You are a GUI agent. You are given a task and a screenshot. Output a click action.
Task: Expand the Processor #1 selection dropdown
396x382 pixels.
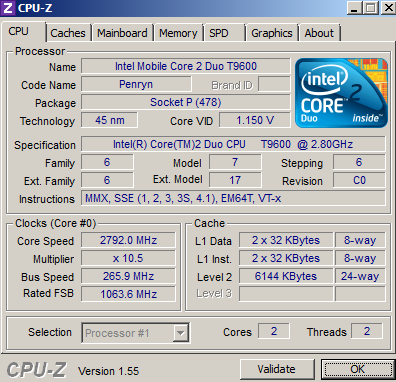(180, 333)
